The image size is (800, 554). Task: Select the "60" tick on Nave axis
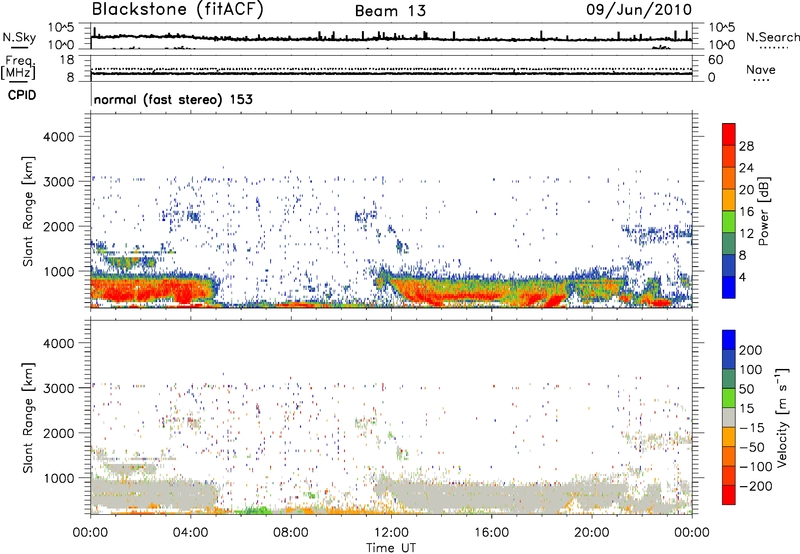716,60
